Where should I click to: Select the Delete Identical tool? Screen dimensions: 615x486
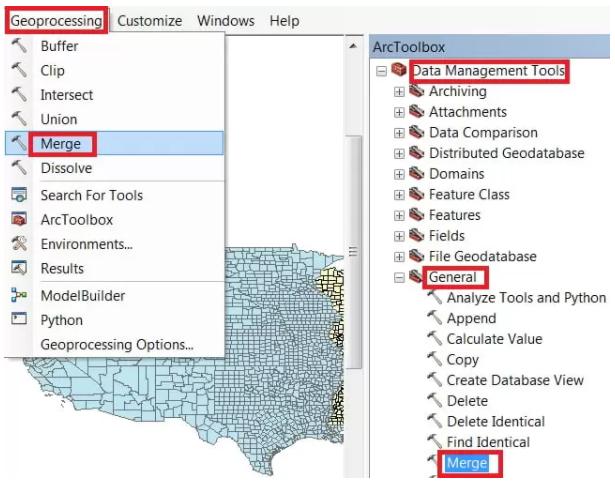click(496, 421)
